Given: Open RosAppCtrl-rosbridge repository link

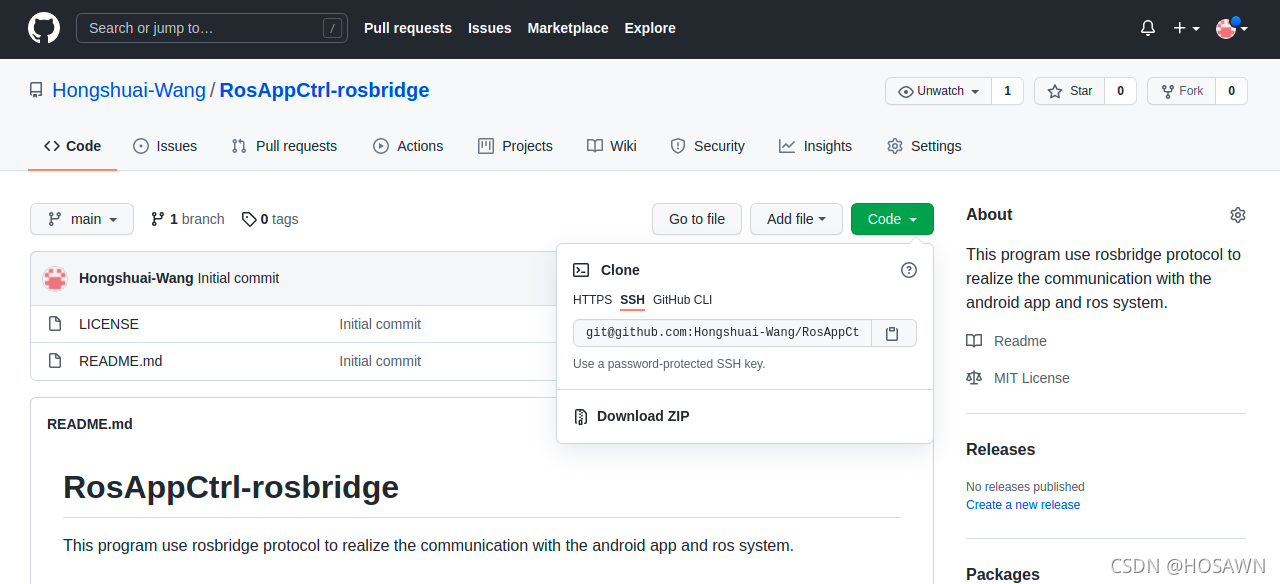Looking at the screenshot, I should pos(324,90).
